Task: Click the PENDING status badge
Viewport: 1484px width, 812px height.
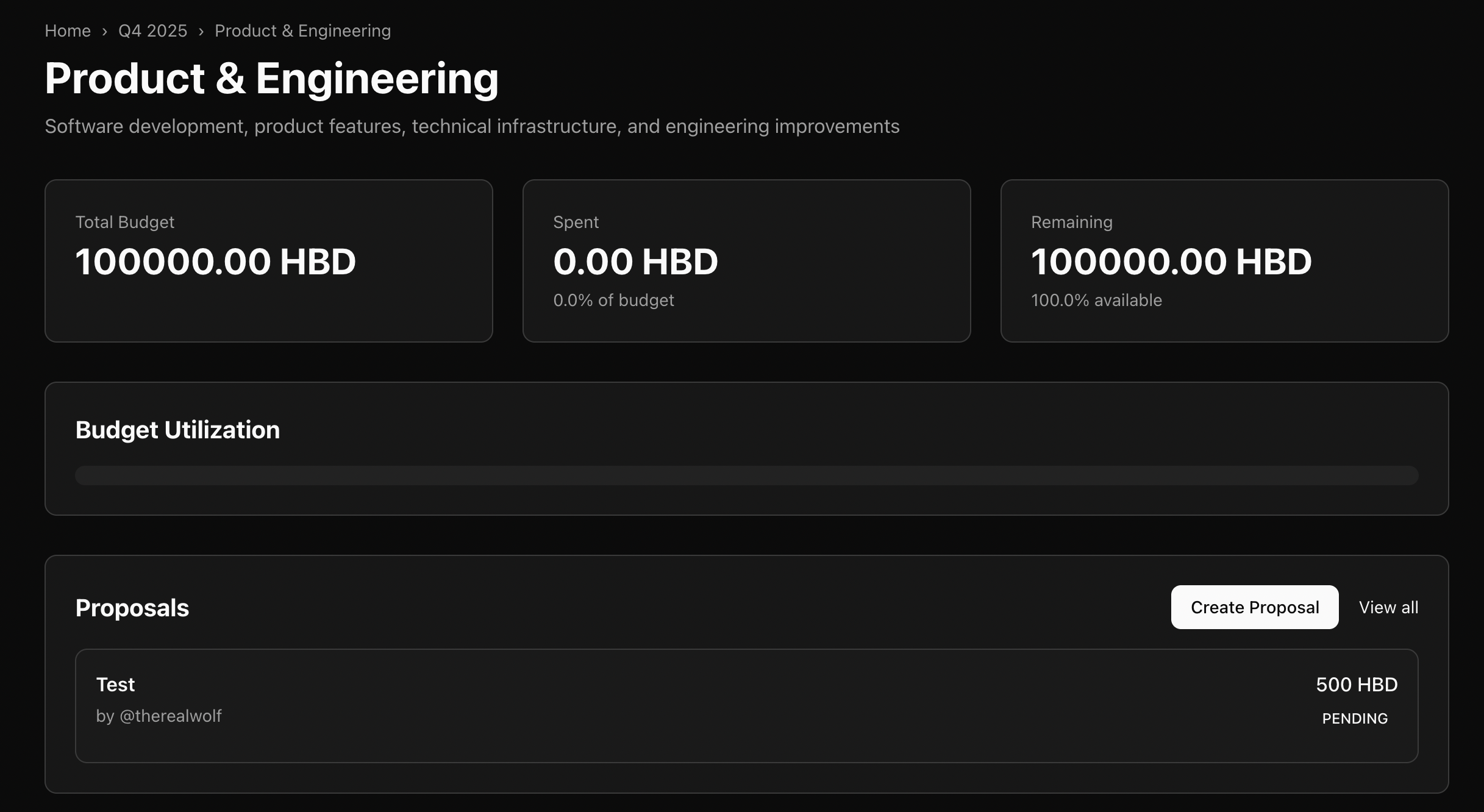Action: (1355, 719)
